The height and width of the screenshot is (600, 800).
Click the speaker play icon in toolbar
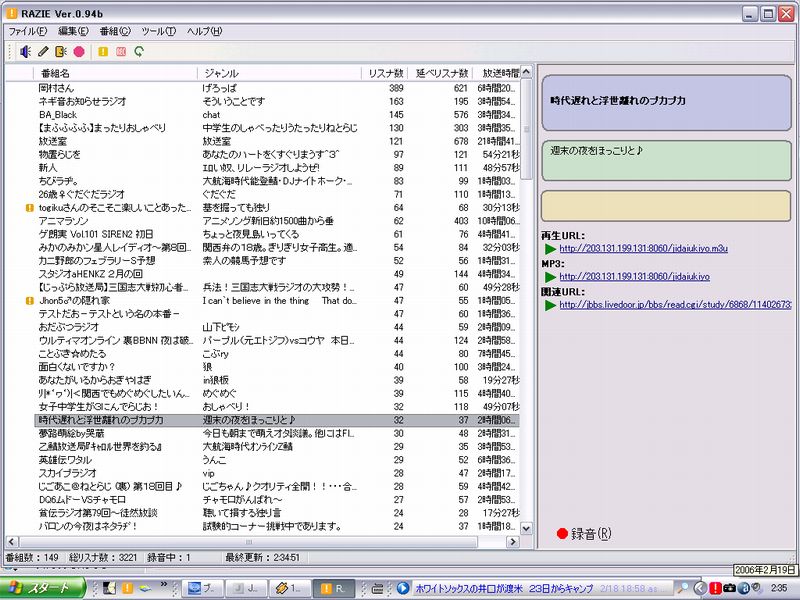25,51
